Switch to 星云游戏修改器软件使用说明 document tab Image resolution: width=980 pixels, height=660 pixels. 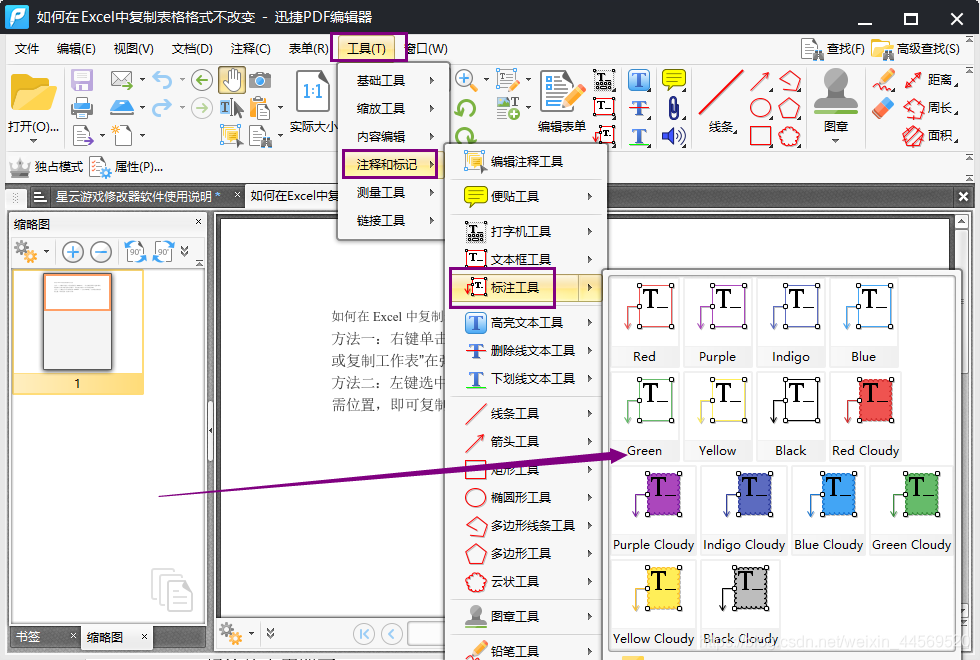point(134,196)
